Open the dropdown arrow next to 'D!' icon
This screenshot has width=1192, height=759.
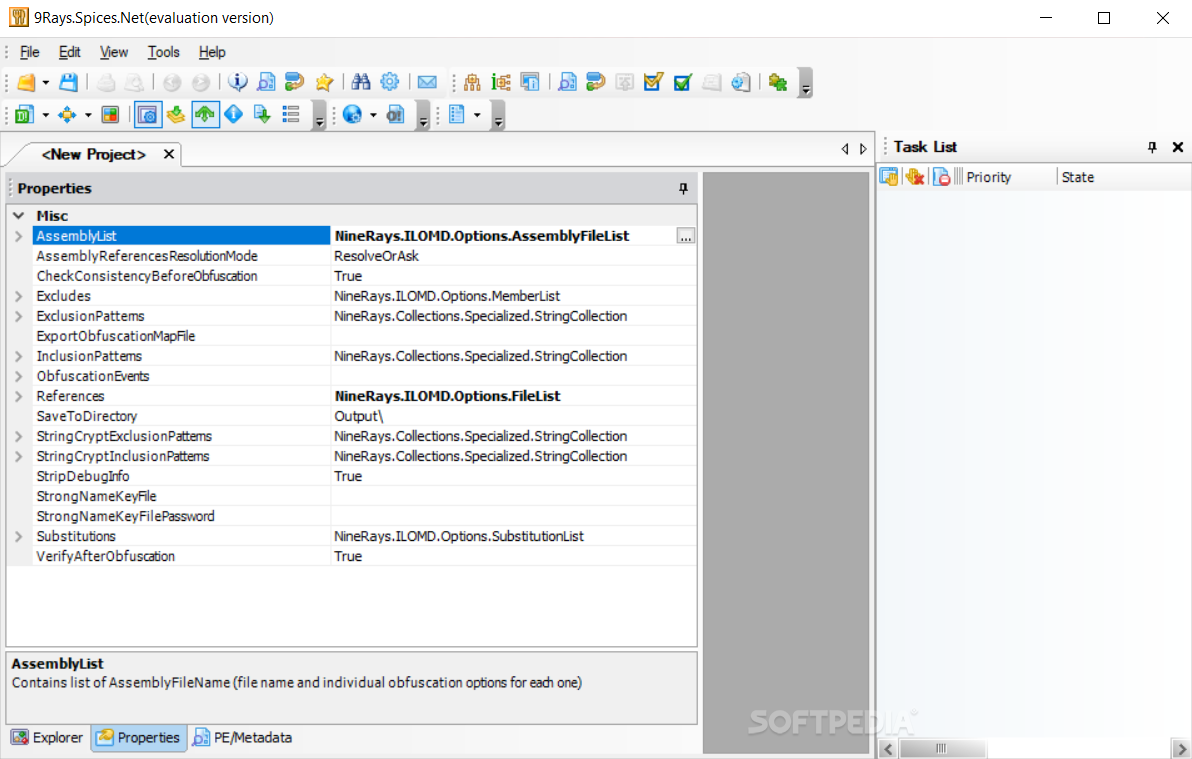46,115
